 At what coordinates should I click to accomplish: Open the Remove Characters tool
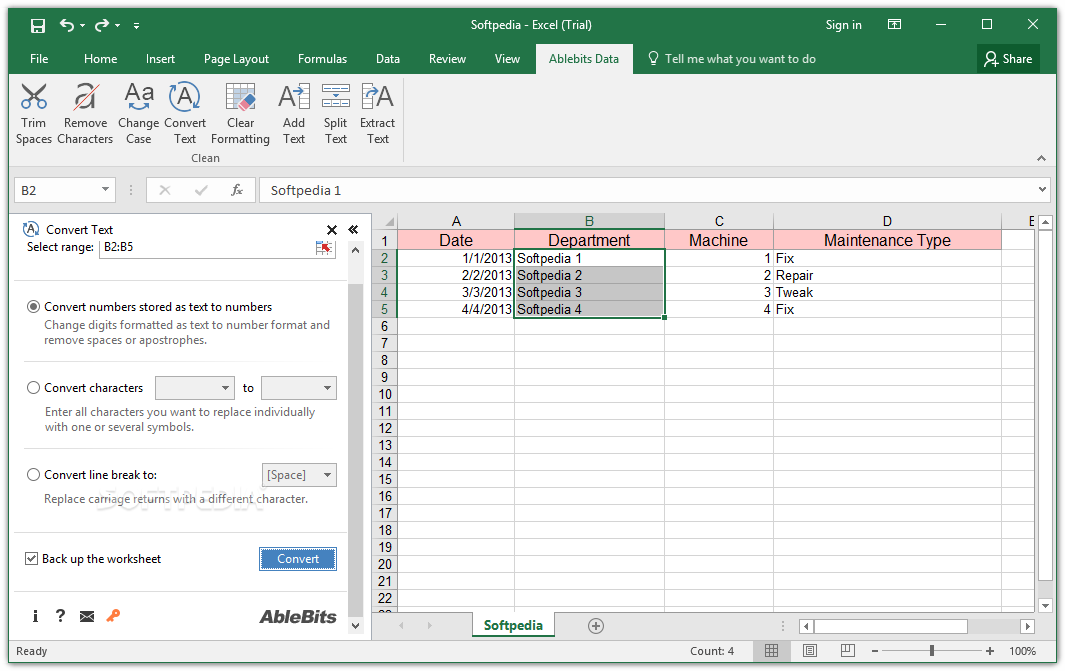[x=85, y=113]
